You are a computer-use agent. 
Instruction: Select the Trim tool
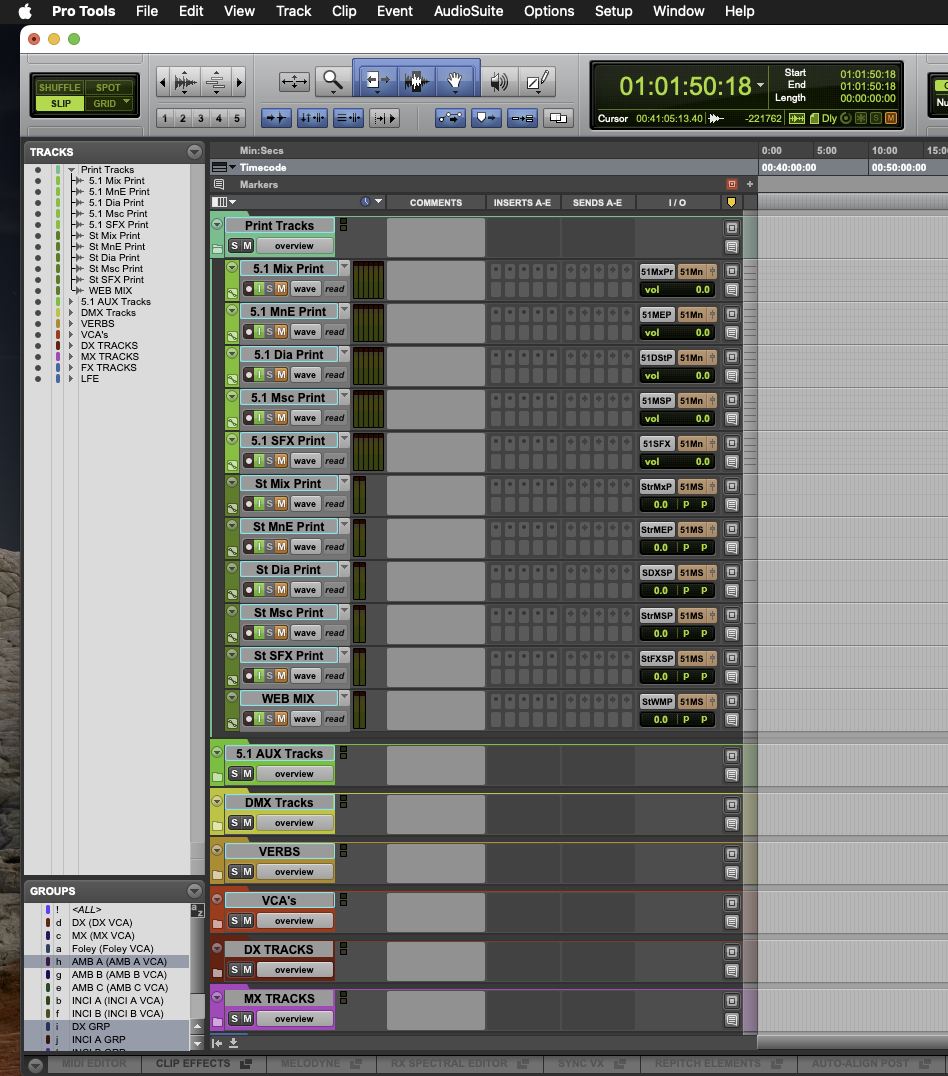376,82
